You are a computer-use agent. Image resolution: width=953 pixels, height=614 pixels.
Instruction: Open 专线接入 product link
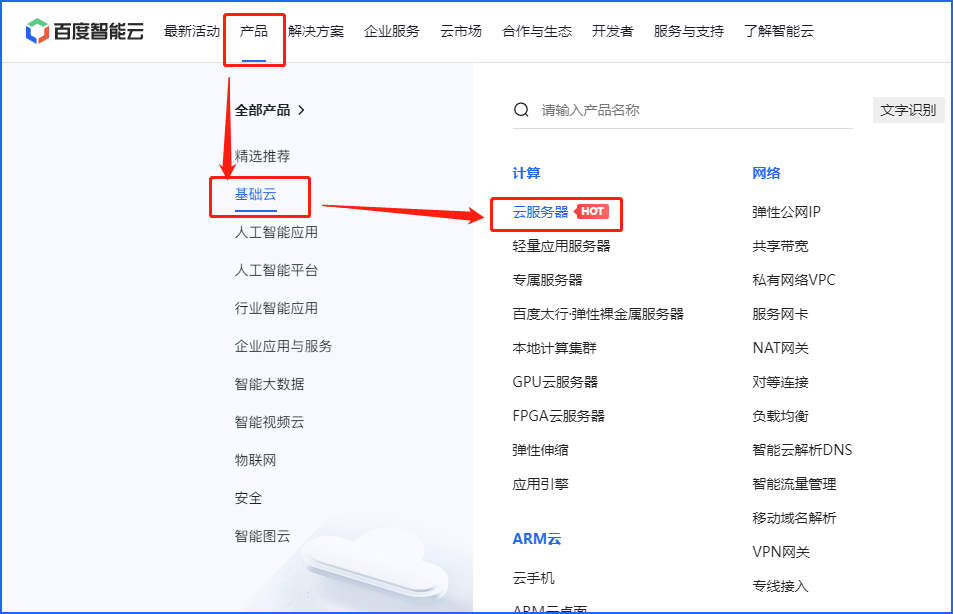coord(780,587)
